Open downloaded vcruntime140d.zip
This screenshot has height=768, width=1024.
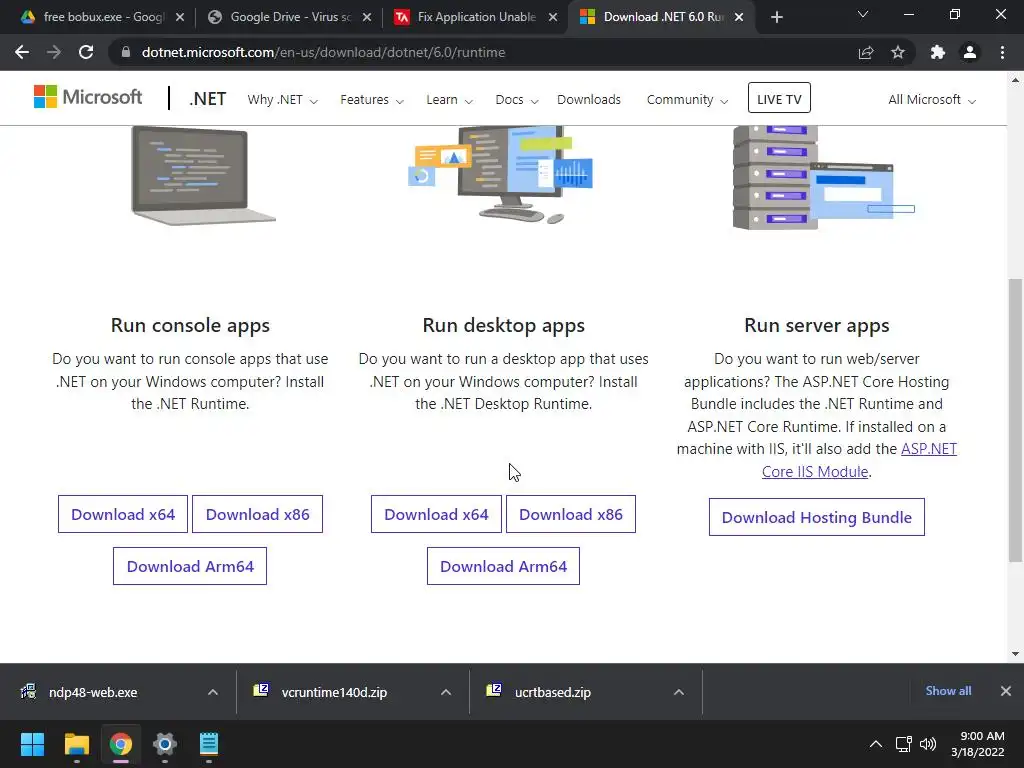click(x=333, y=692)
